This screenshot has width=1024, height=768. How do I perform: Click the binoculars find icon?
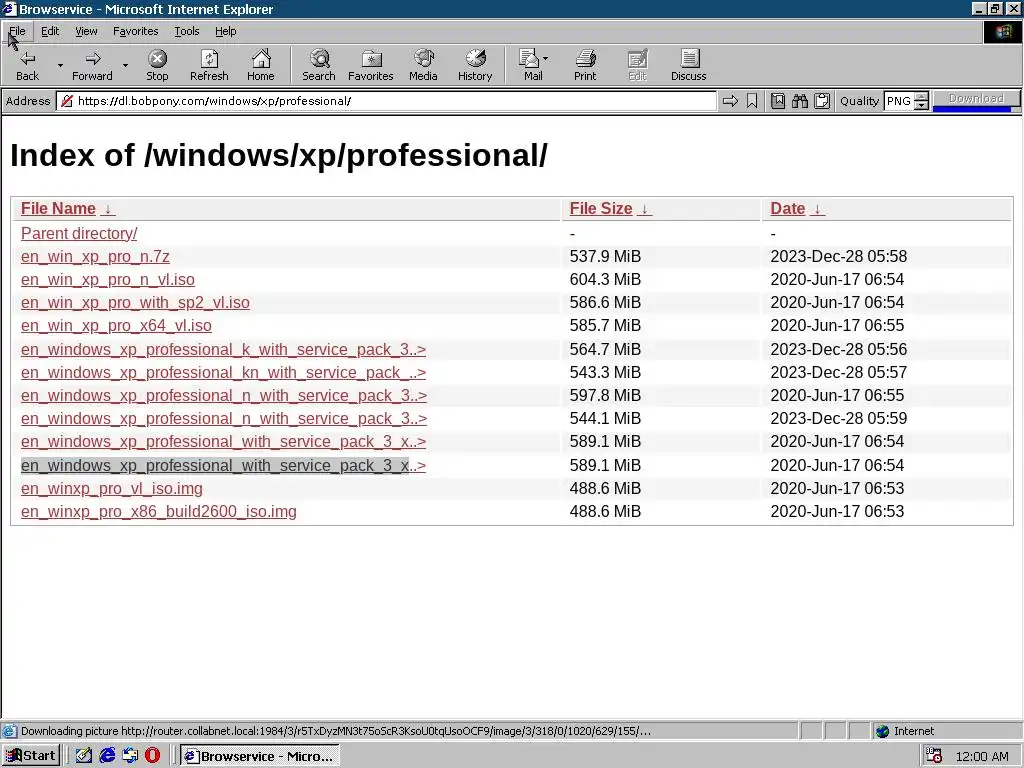click(x=799, y=101)
